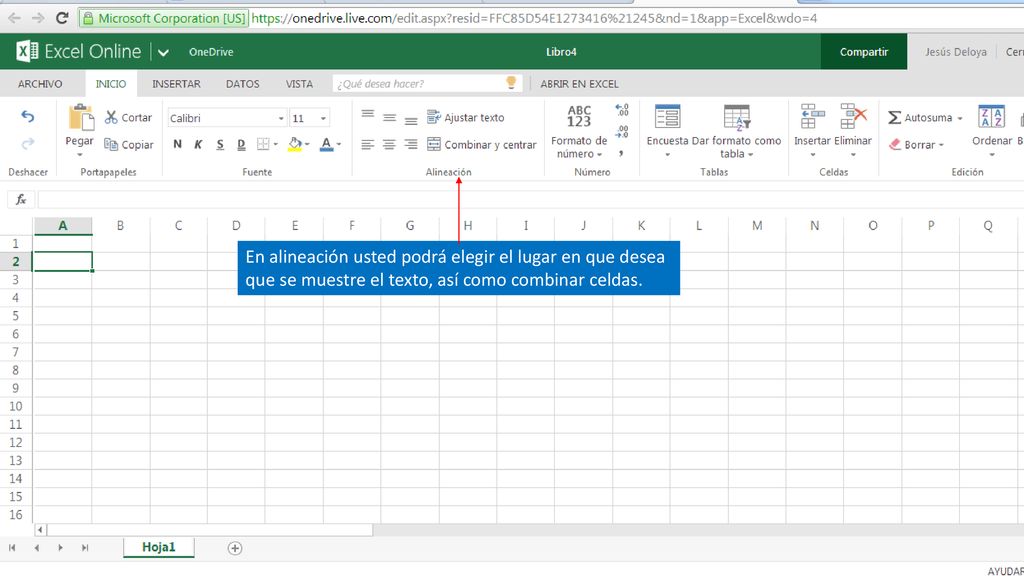Align text to bottom
1024x576 pixels.
411,120
